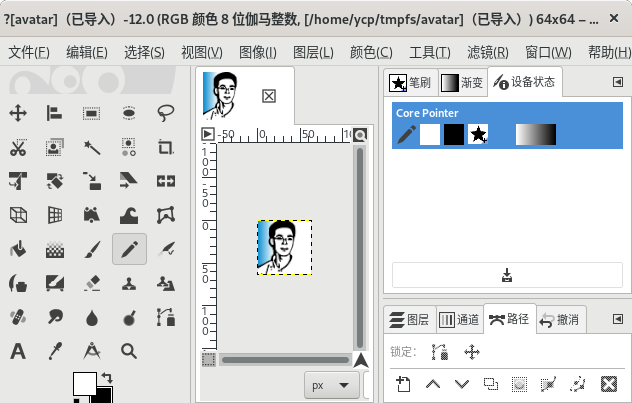Open the 视图(V) menu
Viewport: 632px width, 403px height.
[202, 52]
